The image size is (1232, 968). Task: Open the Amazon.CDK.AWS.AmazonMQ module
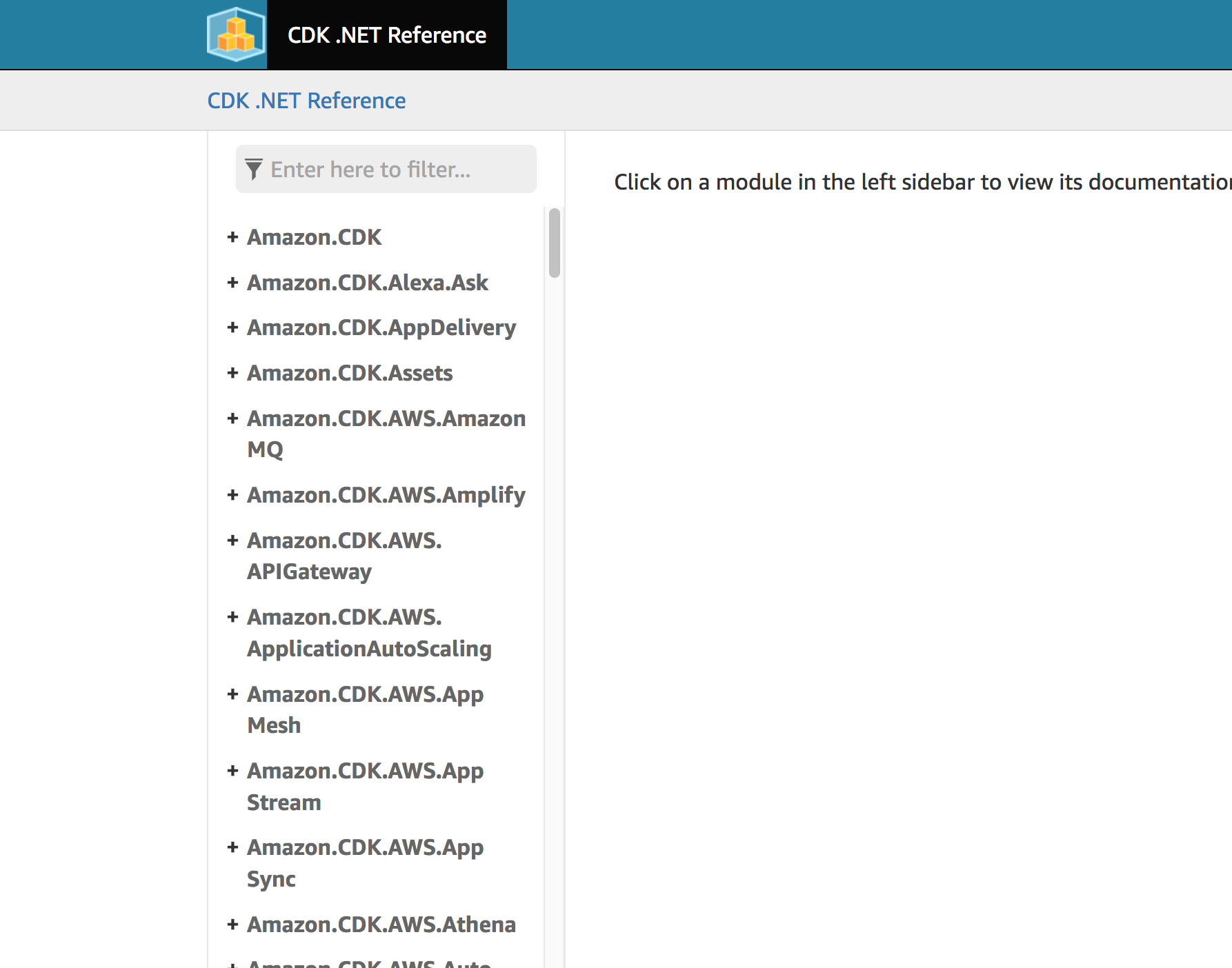386,434
